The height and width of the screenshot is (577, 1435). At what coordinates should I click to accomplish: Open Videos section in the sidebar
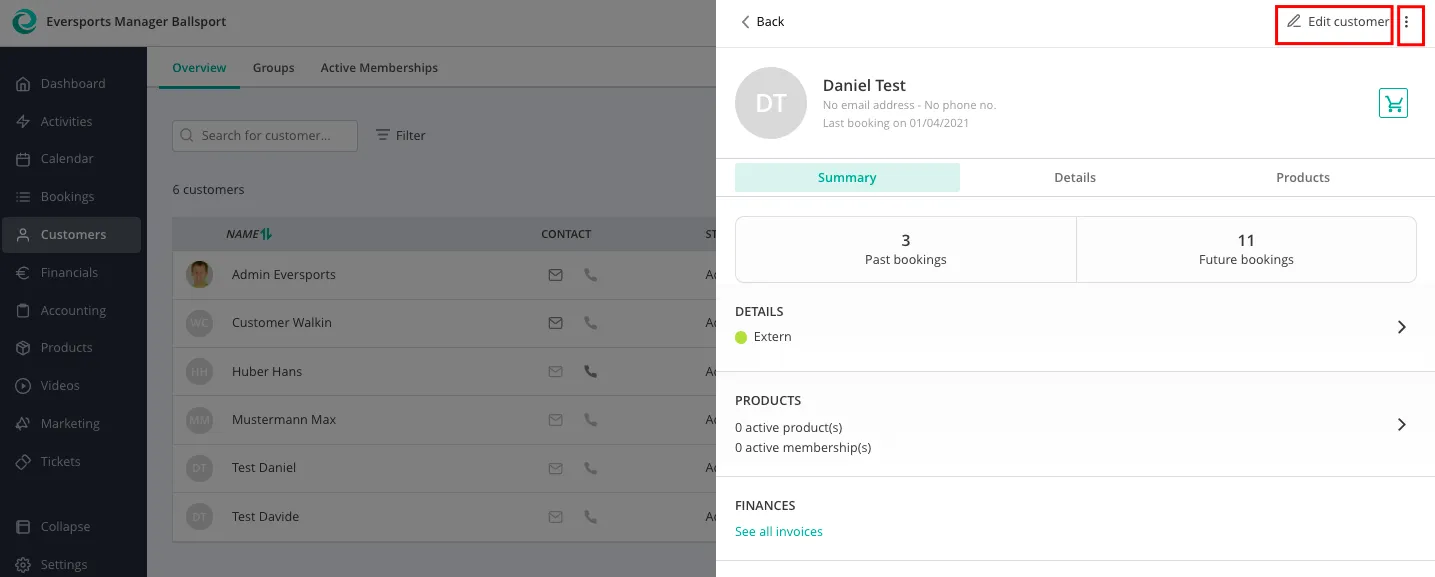pos(60,386)
